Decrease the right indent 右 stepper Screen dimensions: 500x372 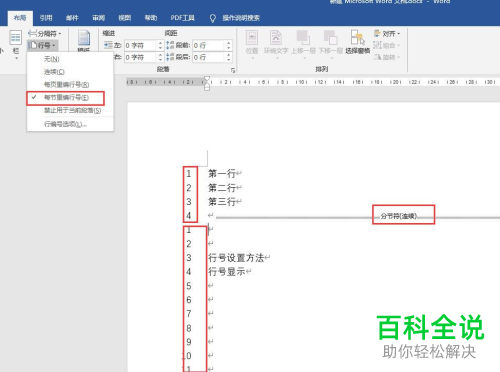coord(160,60)
